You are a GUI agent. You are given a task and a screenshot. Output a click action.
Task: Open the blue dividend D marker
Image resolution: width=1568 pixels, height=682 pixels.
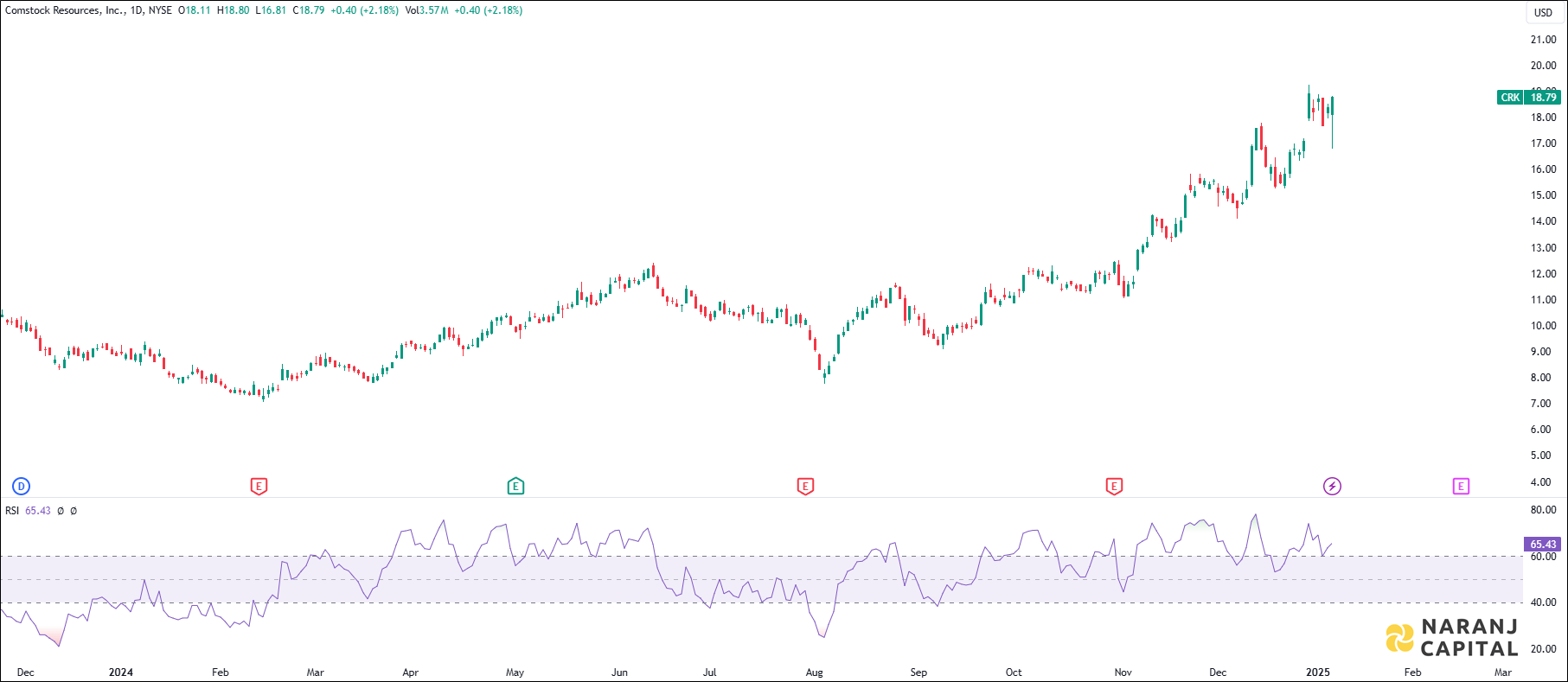pyautogui.click(x=21, y=486)
